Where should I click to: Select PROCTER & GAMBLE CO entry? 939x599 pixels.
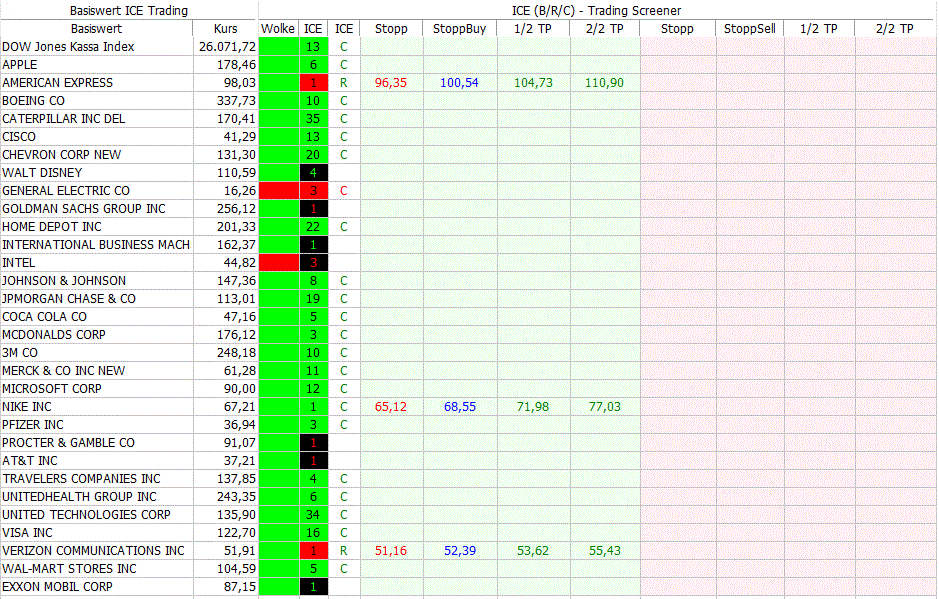68,443
